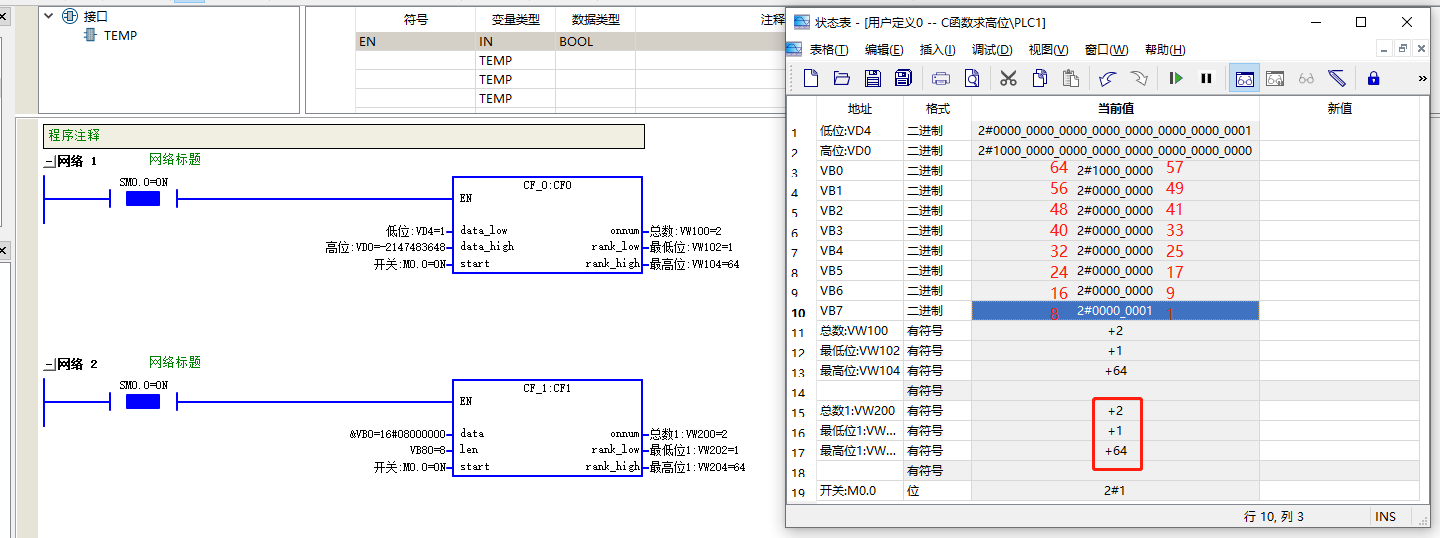
Task: Click the Undo arrow icon
Action: (1107, 78)
